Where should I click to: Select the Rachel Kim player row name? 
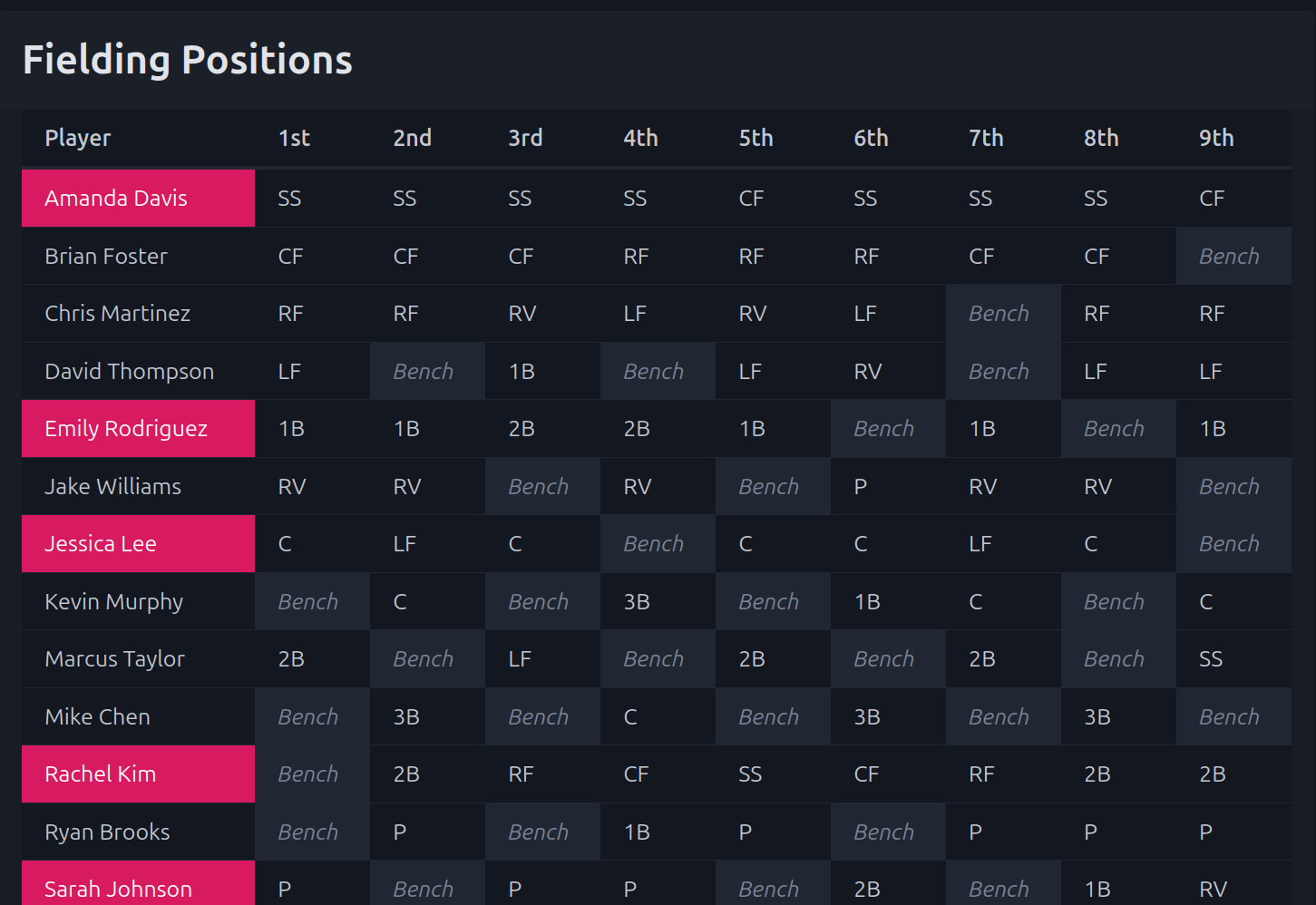tap(138, 774)
